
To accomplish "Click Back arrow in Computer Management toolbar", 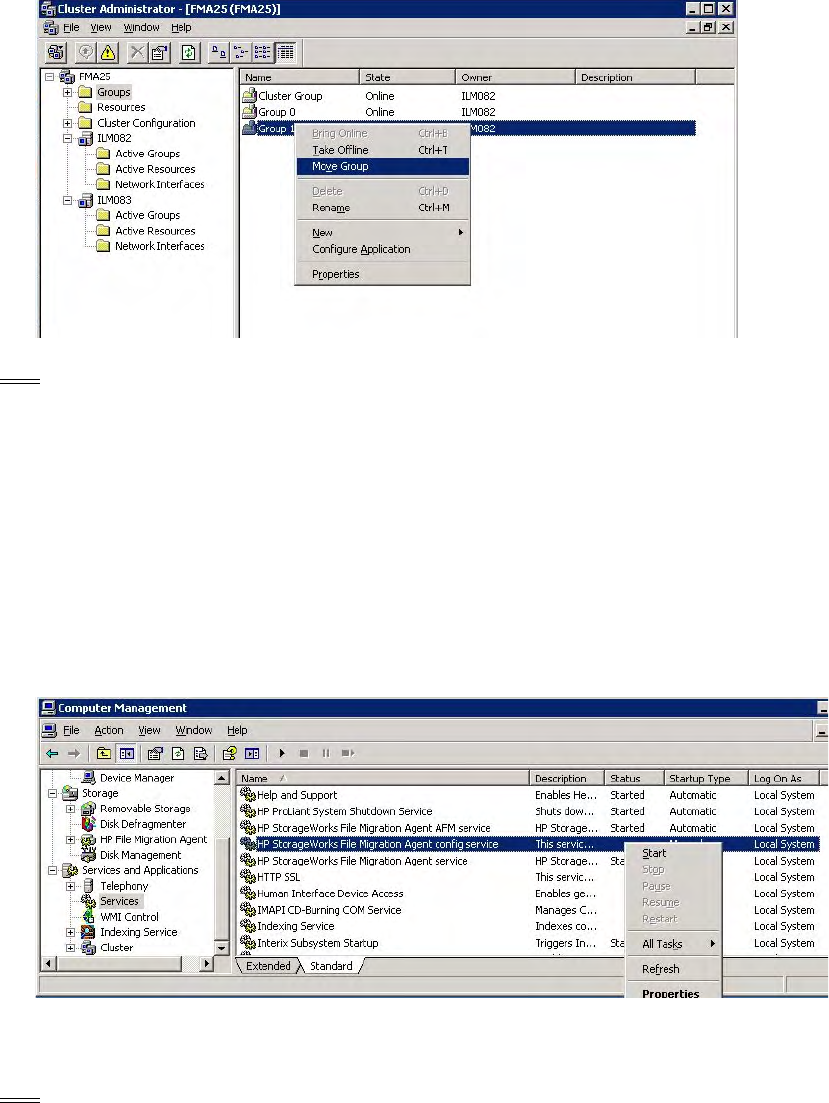I will click(x=52, y=753).
